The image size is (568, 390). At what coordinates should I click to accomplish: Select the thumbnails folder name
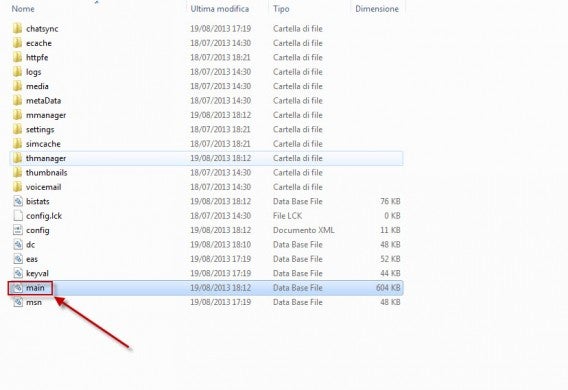[47, 173]
